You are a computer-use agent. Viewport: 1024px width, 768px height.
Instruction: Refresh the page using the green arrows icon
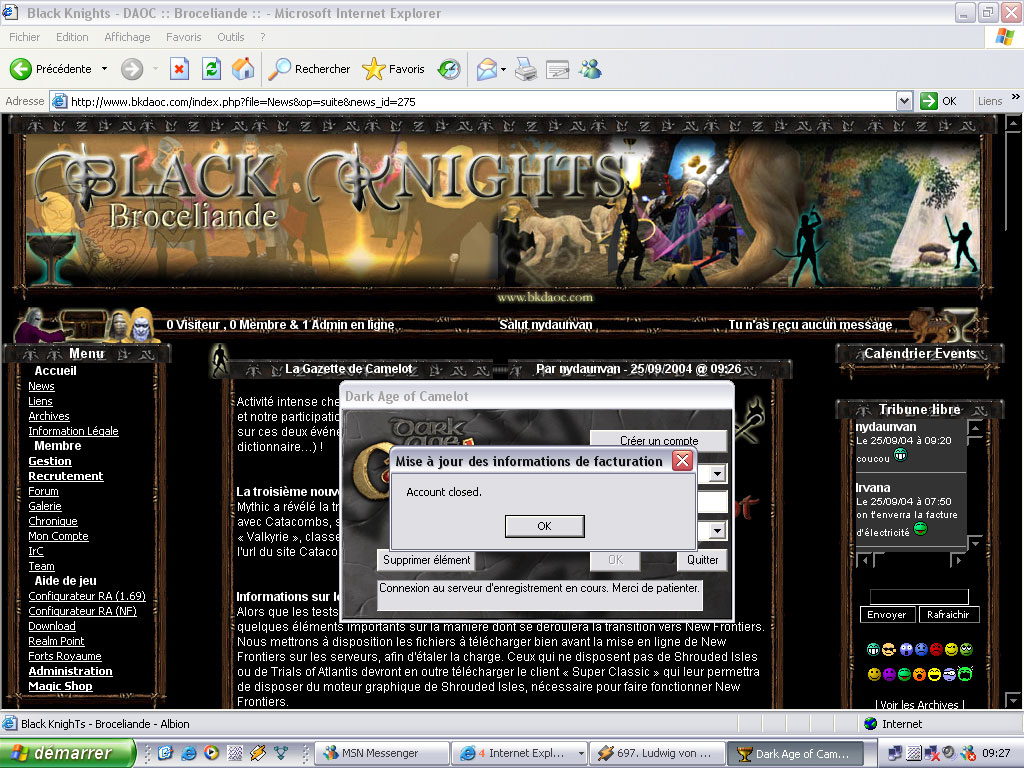point(211,69)
